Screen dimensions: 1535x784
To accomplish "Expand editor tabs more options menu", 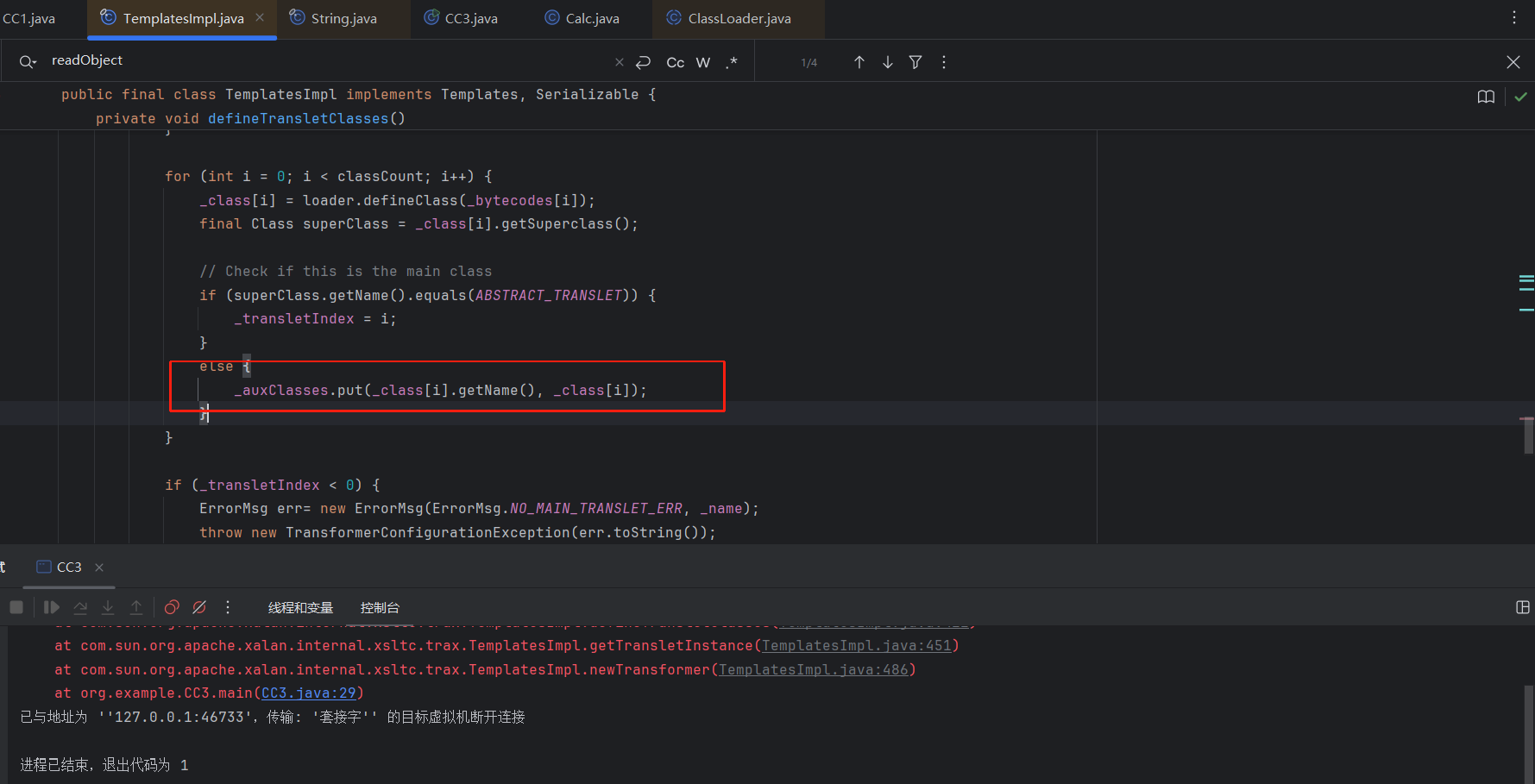I will pyautogui.click(x=1513, y=18).
